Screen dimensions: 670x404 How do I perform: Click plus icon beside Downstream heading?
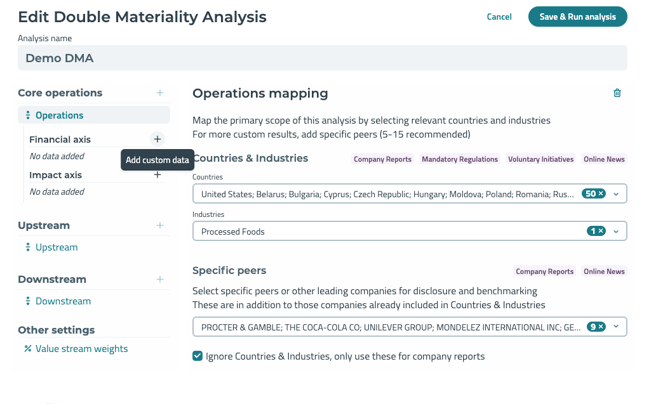159,279
